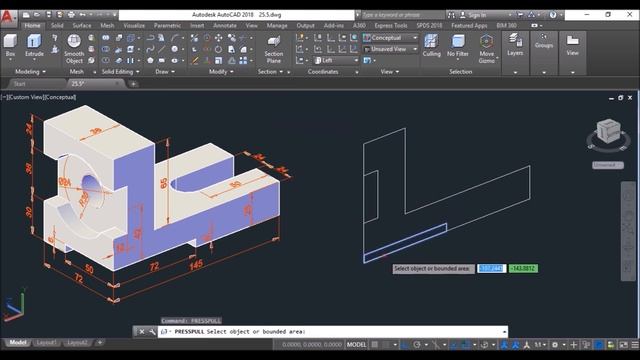Switch to the Layout1 tab
640x360 pixels.
(x=47, y=343)
